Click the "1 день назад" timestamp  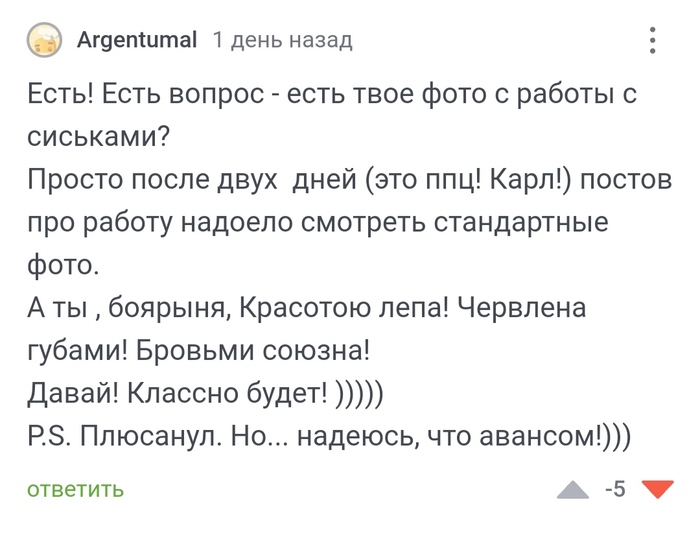pyautogui.click(x=282, y=41)
